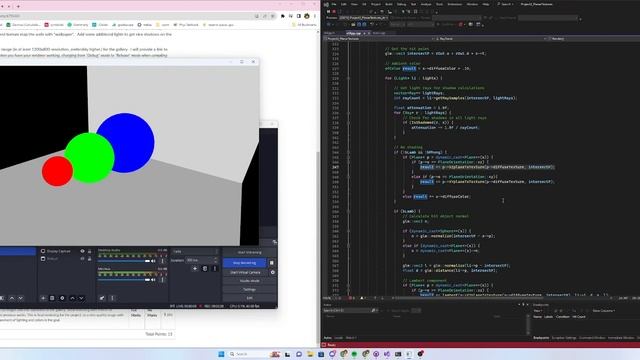Screen dimensions: 640x360
Task: Click Exit button in OBS
Action: coord(249,298)
